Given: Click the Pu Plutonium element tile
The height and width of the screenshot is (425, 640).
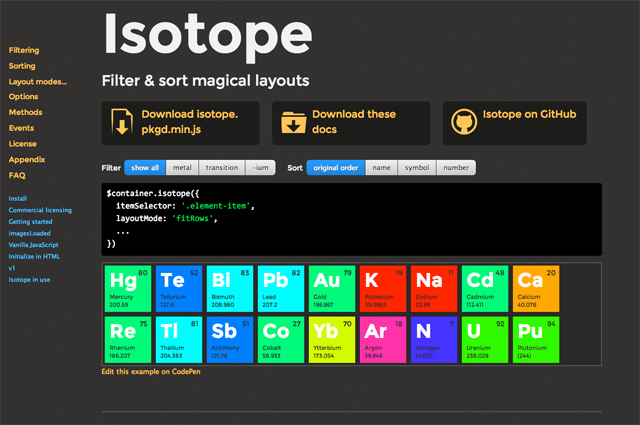Looking at the screenshot, I should (x=536, y=340).
